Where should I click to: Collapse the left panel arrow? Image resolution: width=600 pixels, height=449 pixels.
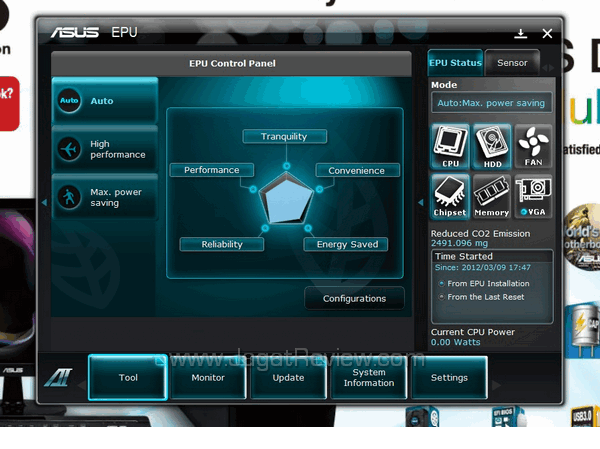[44, 202]
